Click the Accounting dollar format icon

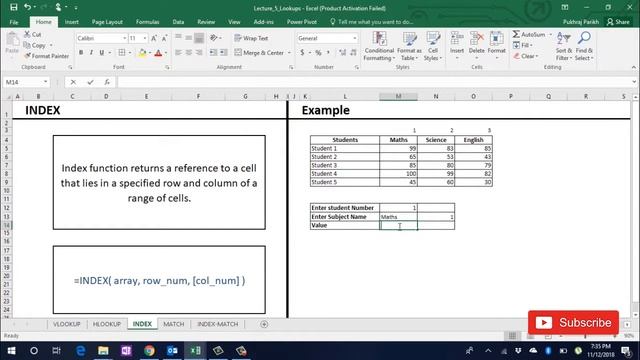[302, 52]
